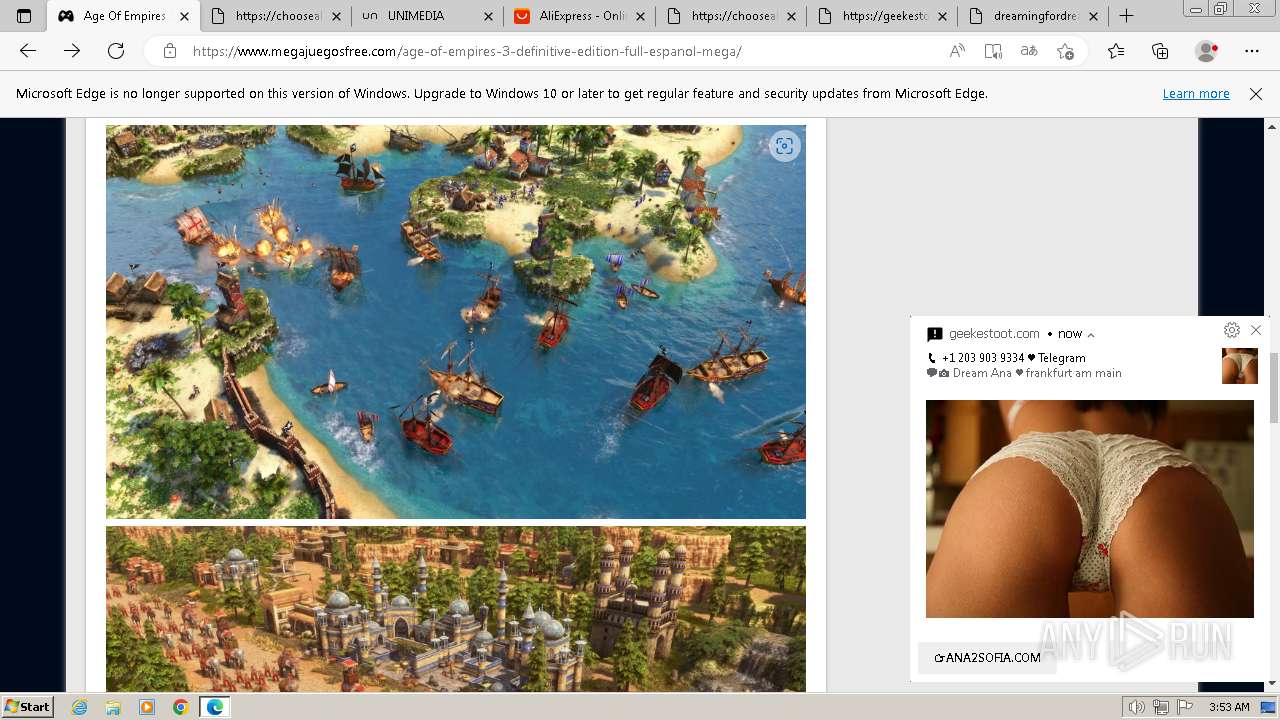Image resolution: width=1280 pixels, height=720 pixels.
Task: Add this page to favorites
Action: 1065,51
